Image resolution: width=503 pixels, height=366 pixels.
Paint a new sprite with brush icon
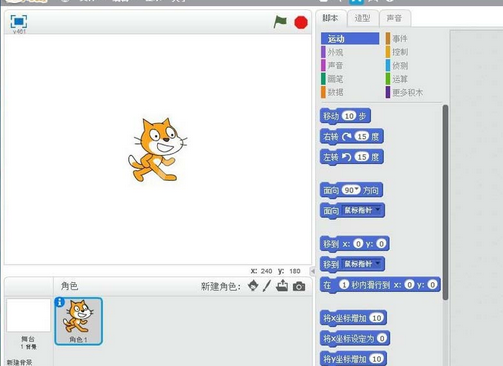click(x=267, y=286)
